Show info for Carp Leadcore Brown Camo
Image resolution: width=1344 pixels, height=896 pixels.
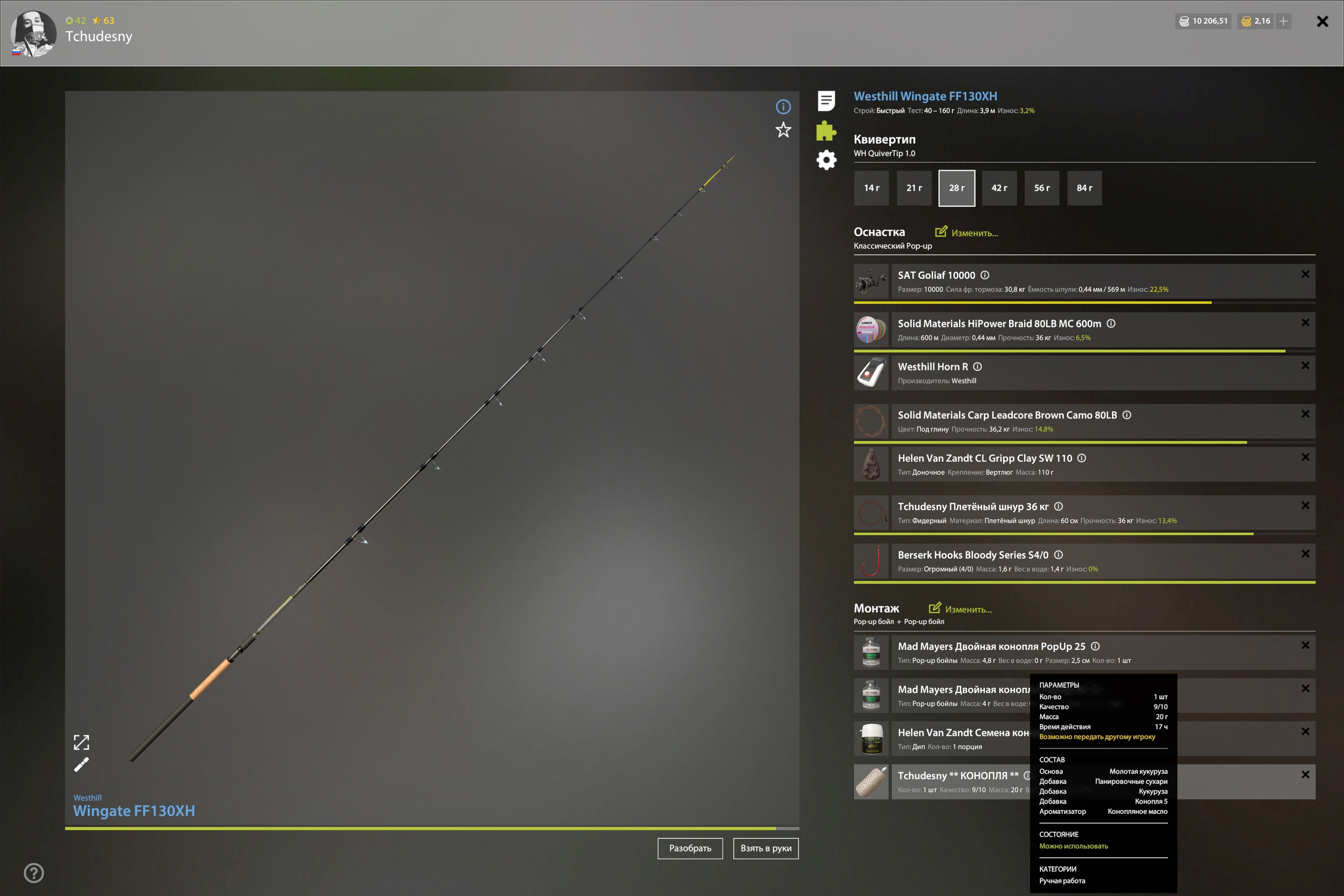1126,415
